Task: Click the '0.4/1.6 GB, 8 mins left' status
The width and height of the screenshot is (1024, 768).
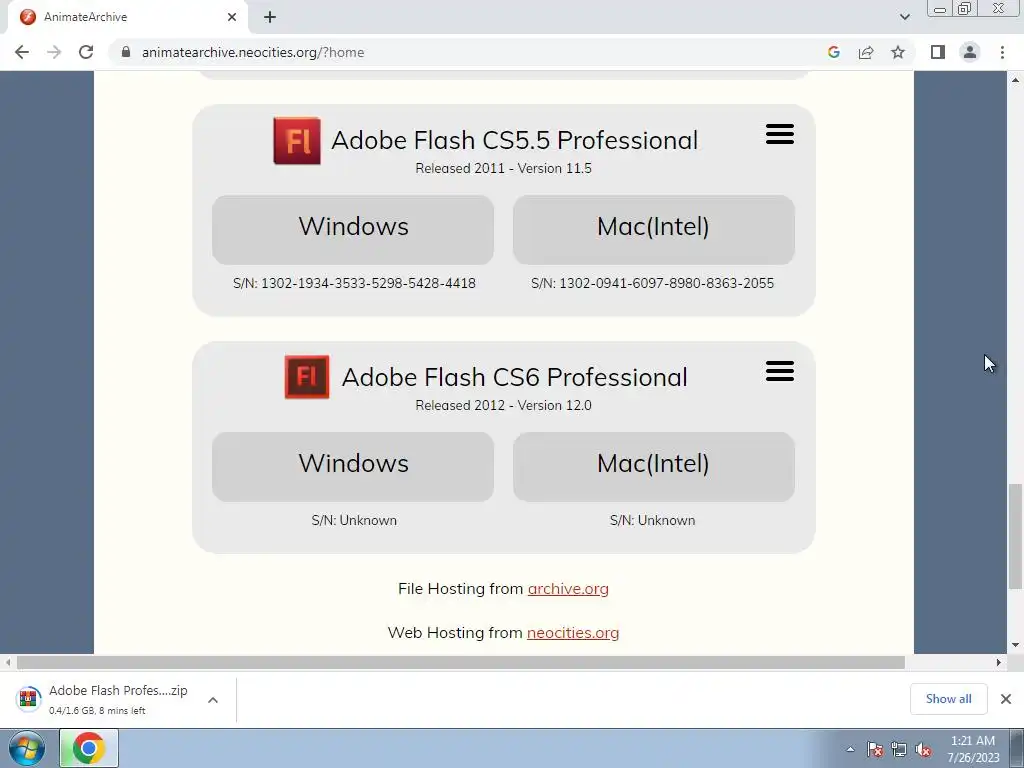Action: pyautogui.click(x=97, y=711)
